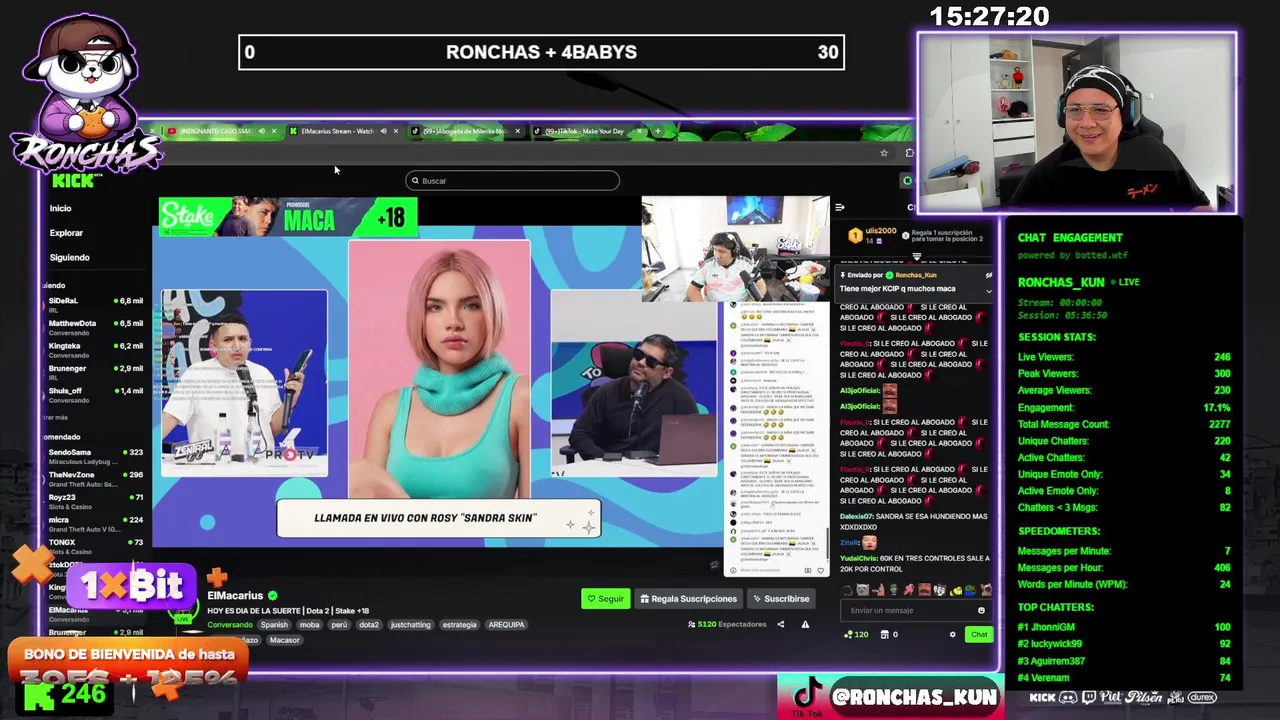The width and height of the screenshot is (1280, 720).
Task: Close the TikTok Make Your Day tab
Action: (639, 131)
